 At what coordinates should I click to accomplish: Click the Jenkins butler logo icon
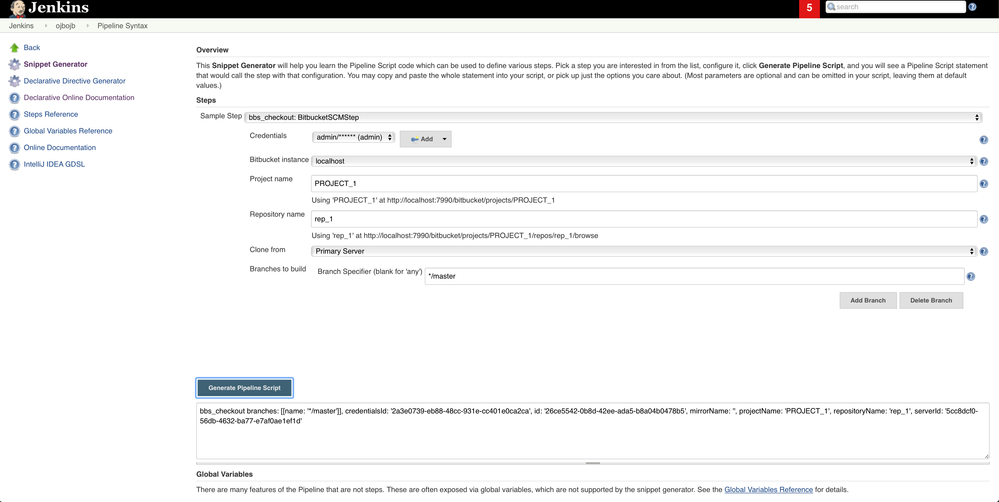click(x=18, y=8)
